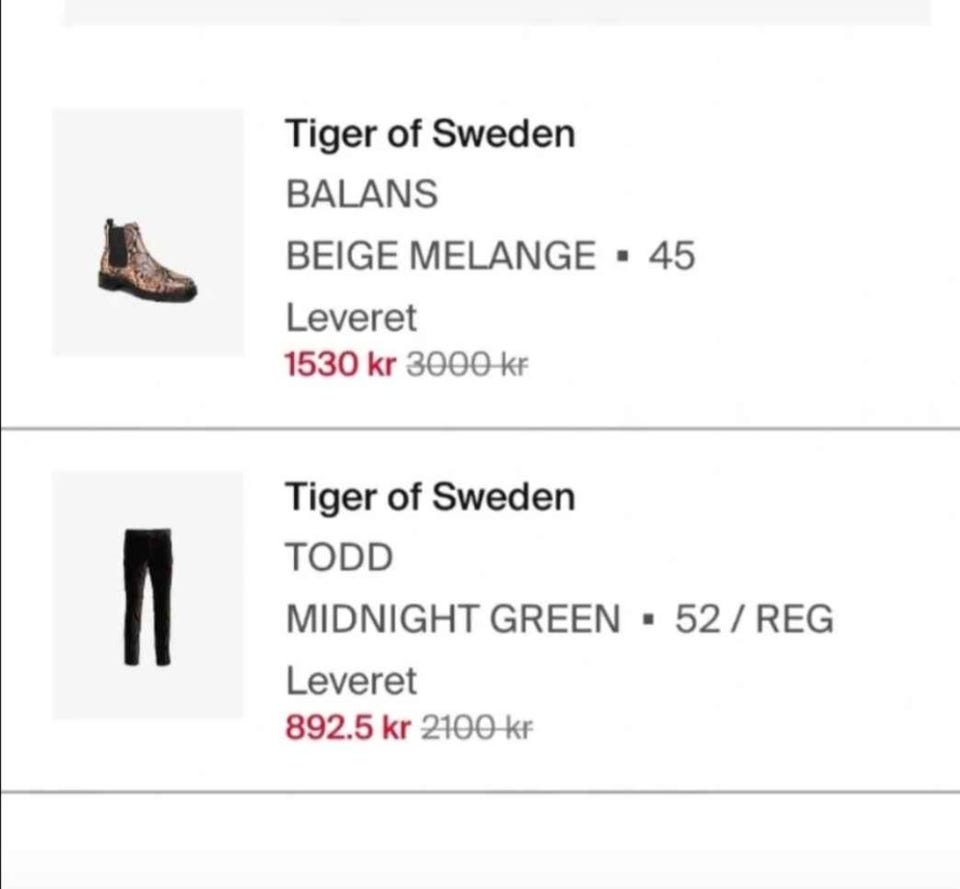Image resolution: width=960 pixels, height=889 pixels.
Task: Open the TODD trousers product thumbnail
Action: click(x=148, y=595)
